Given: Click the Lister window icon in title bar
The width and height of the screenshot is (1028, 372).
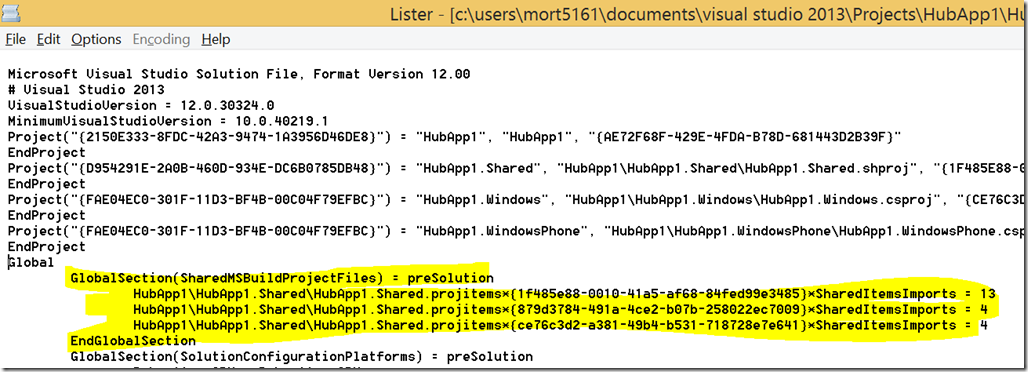Looking at the screenshot, I should tap(10, 13).
